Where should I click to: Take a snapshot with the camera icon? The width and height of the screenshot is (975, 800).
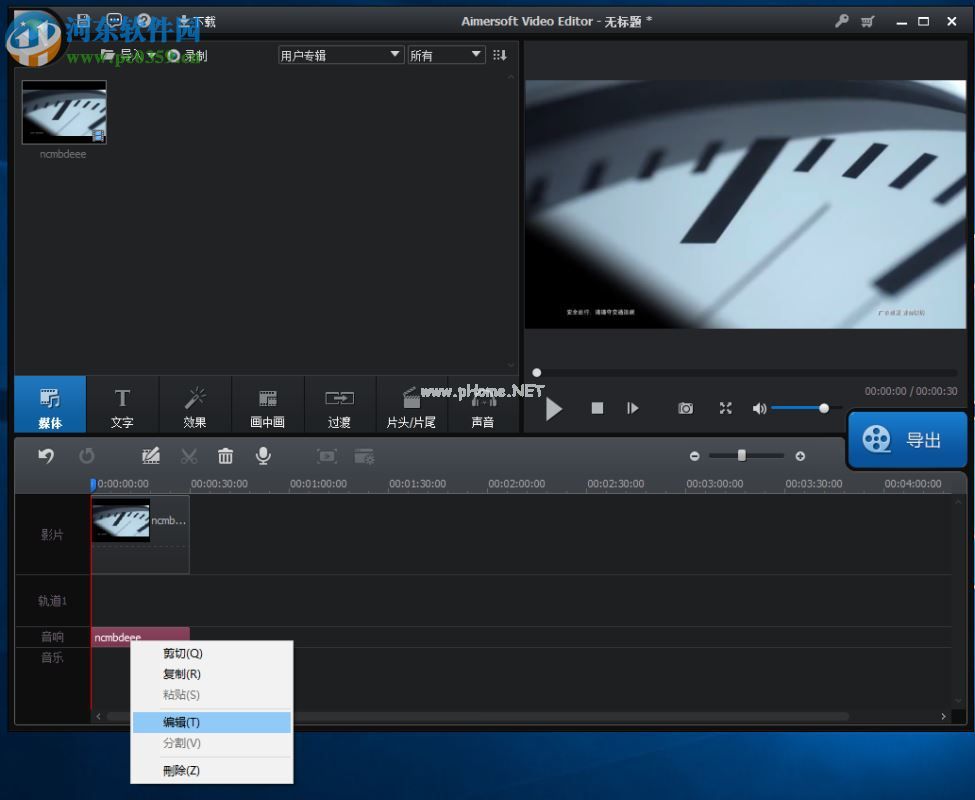click(685, 408)
